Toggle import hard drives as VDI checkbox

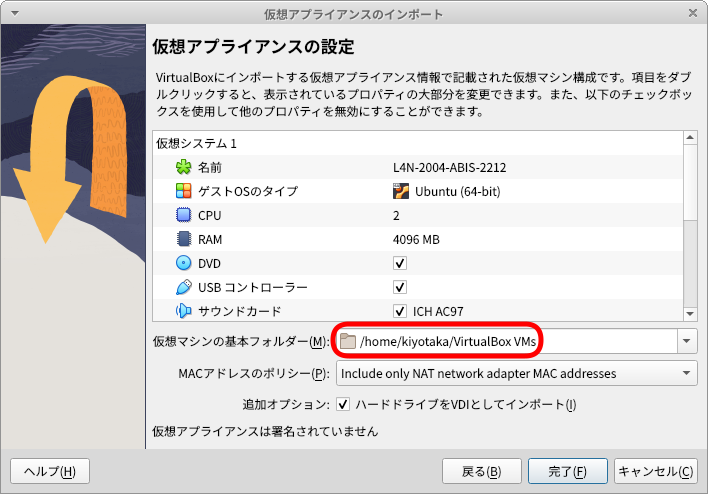click(343, 405)
